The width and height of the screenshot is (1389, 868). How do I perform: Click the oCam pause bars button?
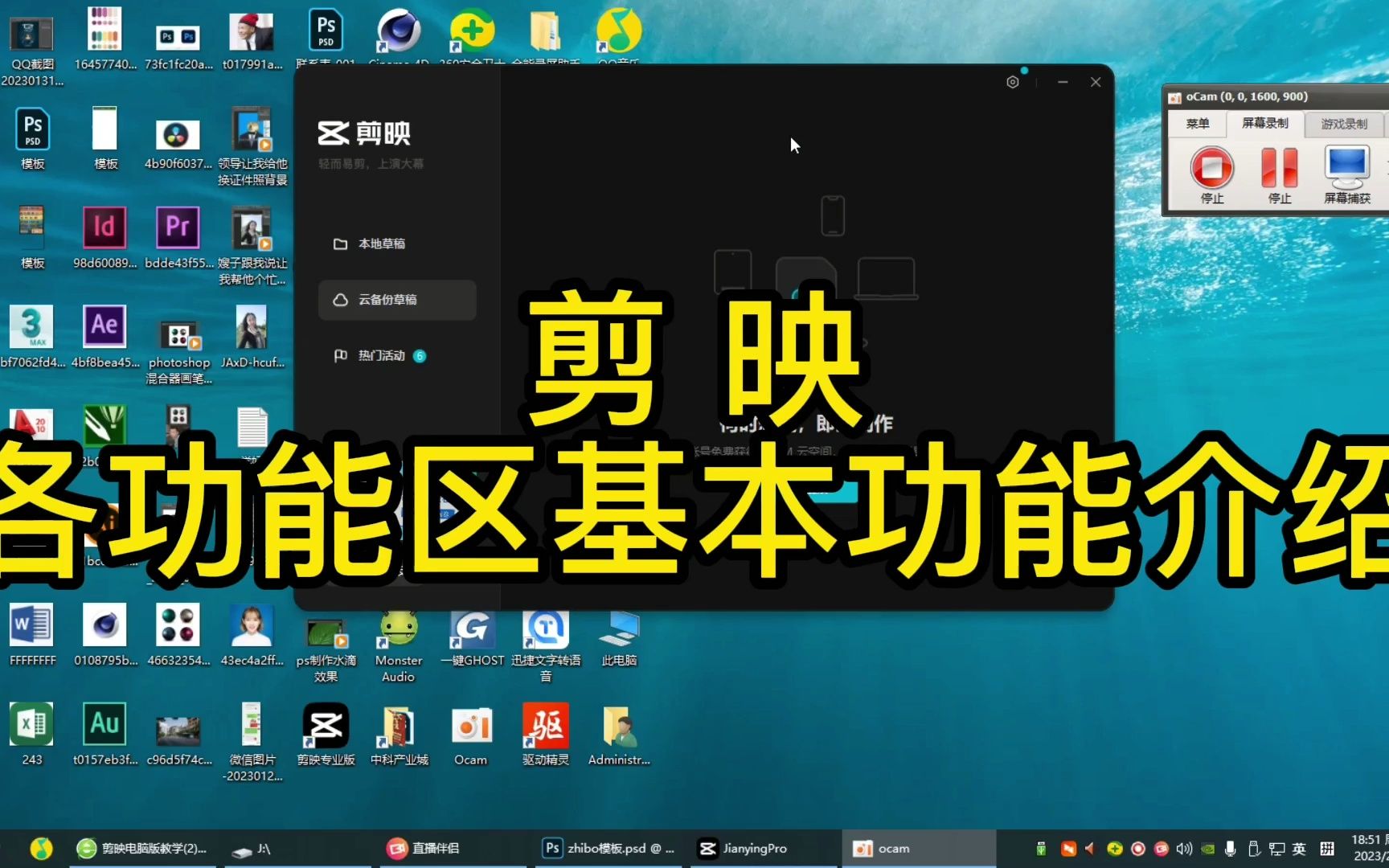point(1280,175)
